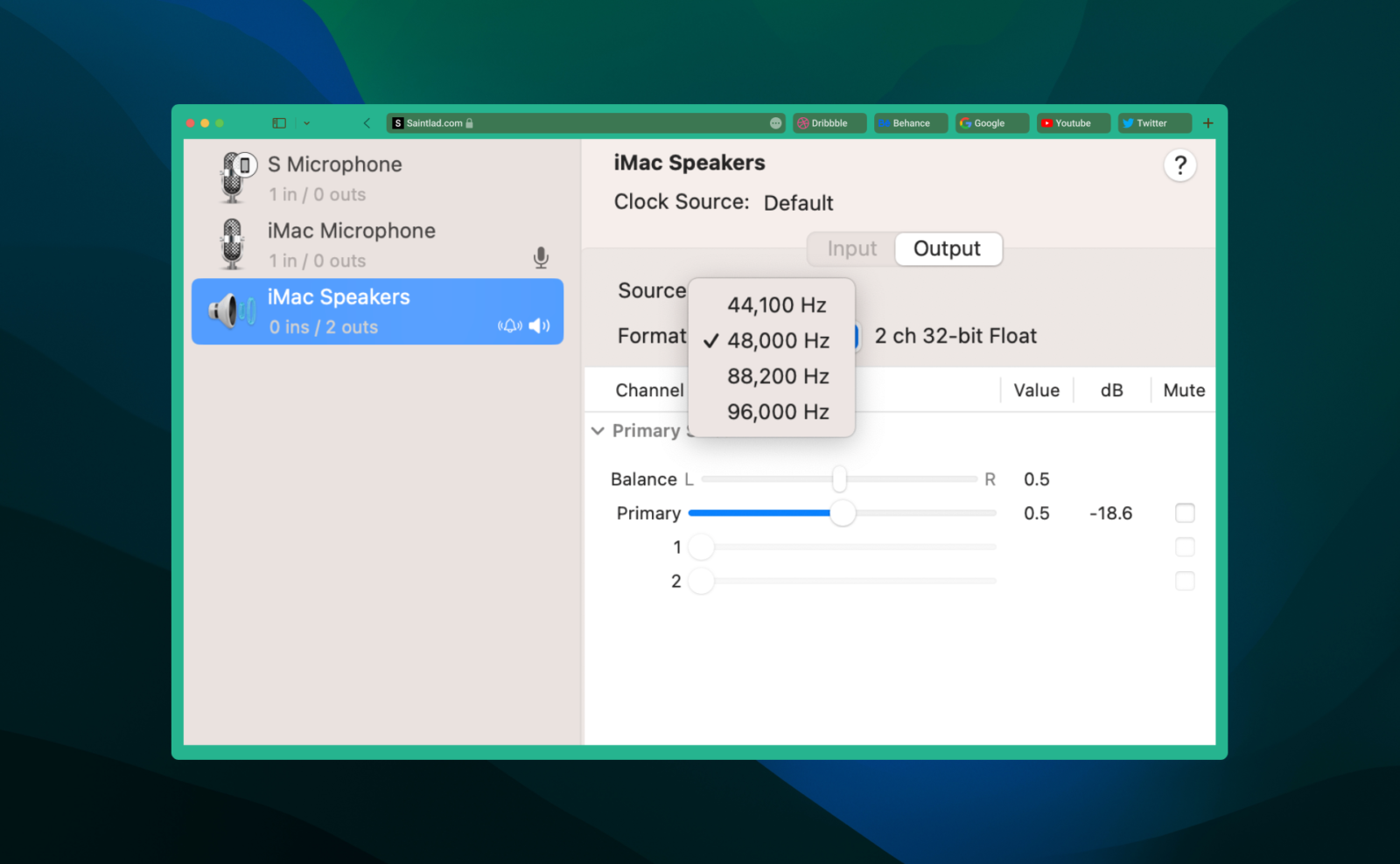This screenshot has width=1400, height=864.
Task: Select the S Microphone device
Action: pyautogui.click(x=334, y=175)
